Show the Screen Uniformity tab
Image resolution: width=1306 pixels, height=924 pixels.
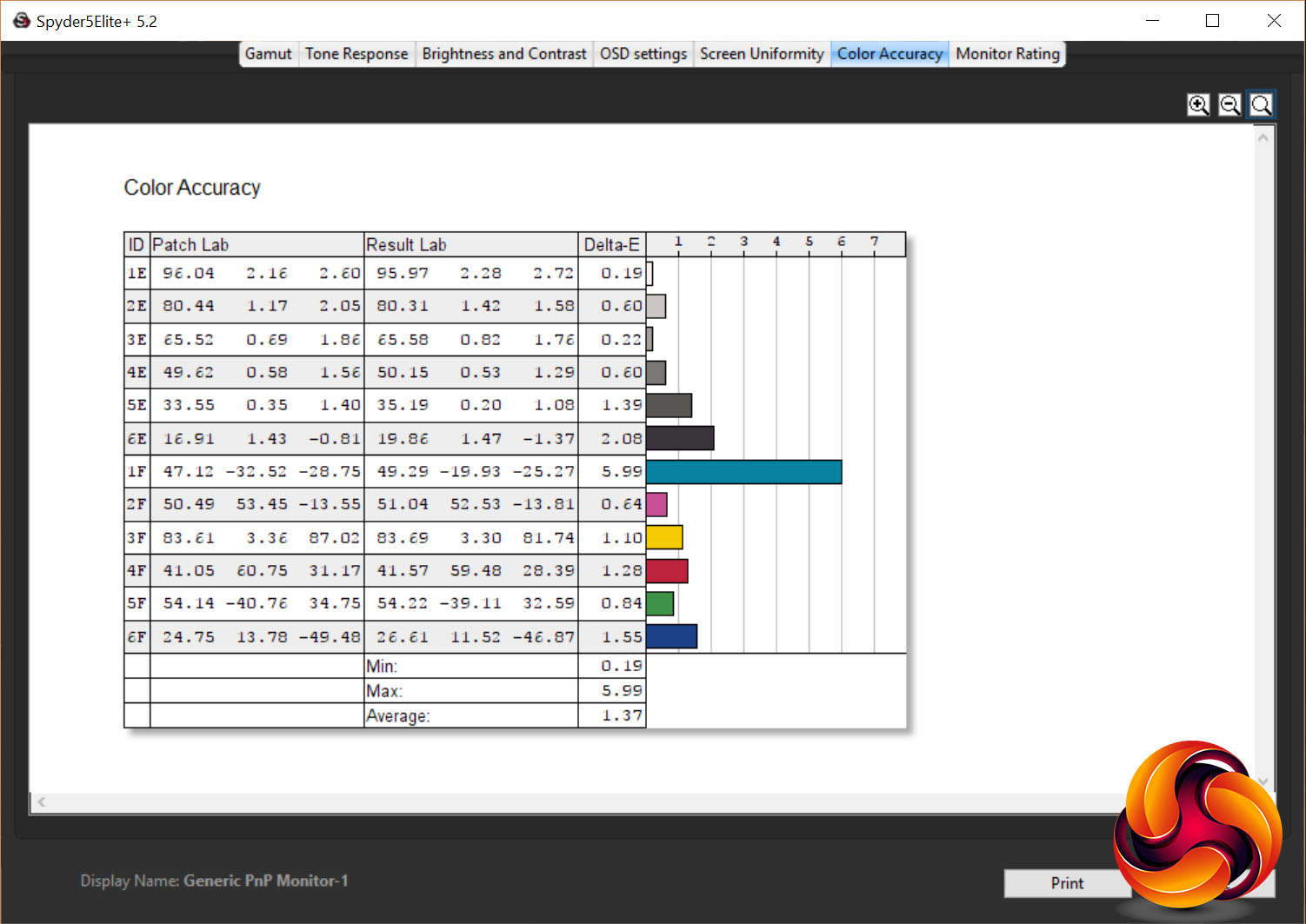(x=762, y=54)
